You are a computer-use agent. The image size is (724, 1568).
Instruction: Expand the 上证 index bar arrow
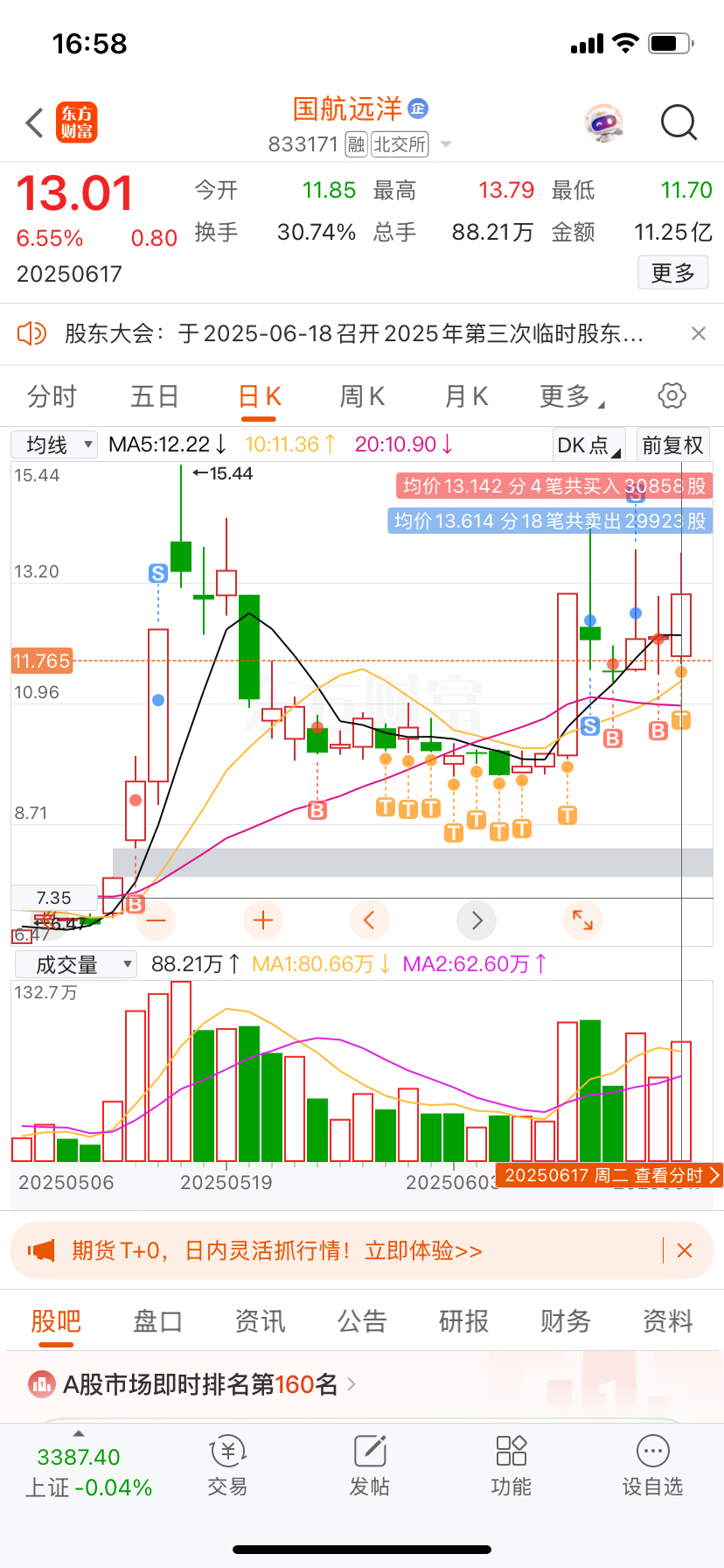79,1434
